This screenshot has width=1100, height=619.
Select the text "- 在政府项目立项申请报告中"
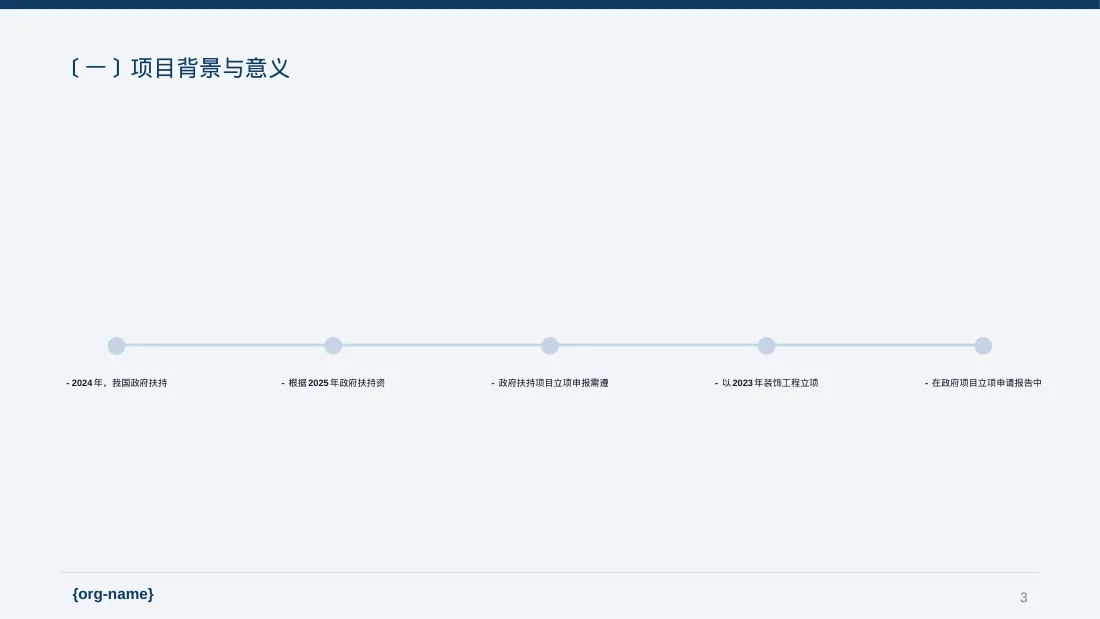click(984, 383)
